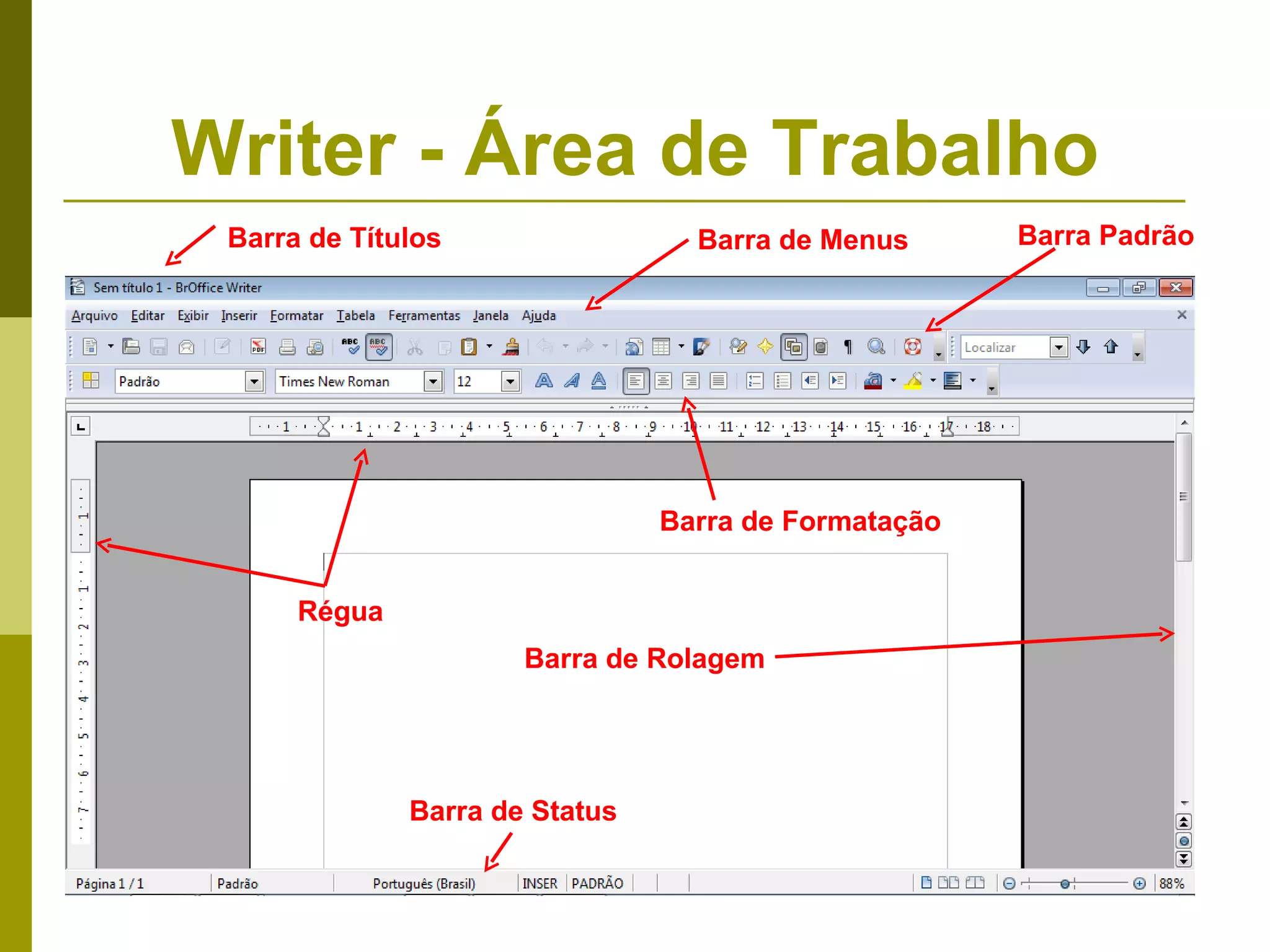Run Spelling and Grammar check
1270x952 pixels.
pyautogui.click(x=350, y=346)
